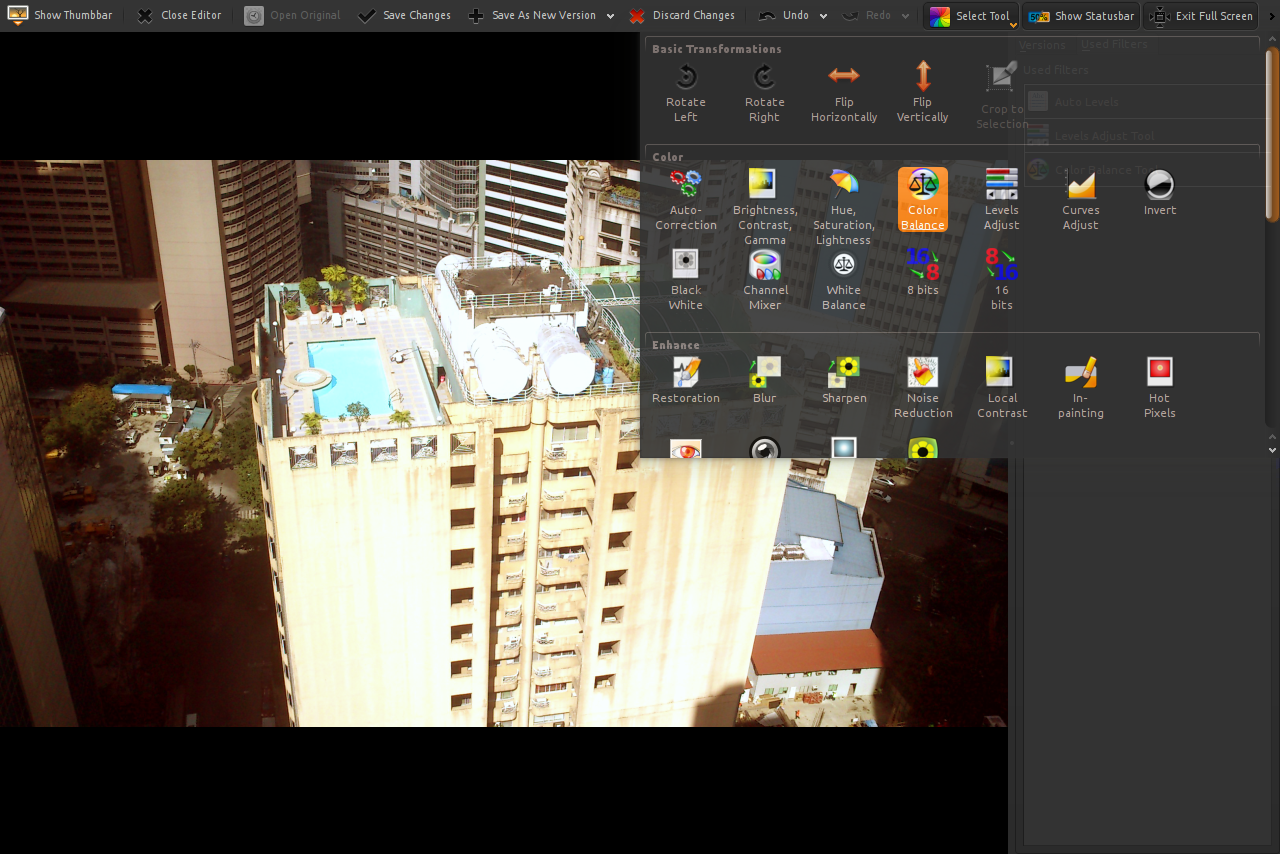
Task: Click Discard Changes
Action: [x=682, y=16]
